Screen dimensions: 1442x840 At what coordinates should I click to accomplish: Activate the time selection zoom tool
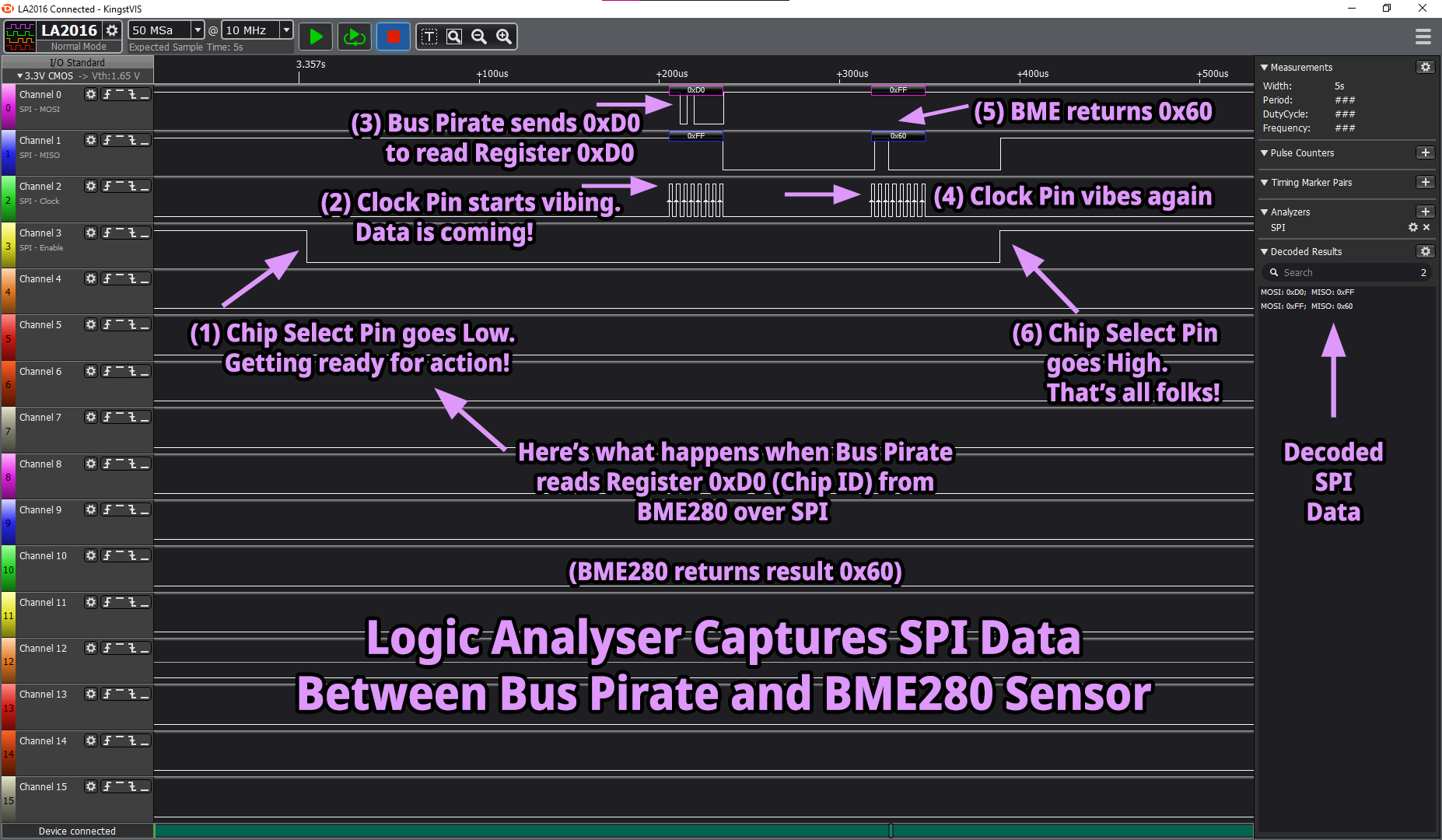point(429,37)
